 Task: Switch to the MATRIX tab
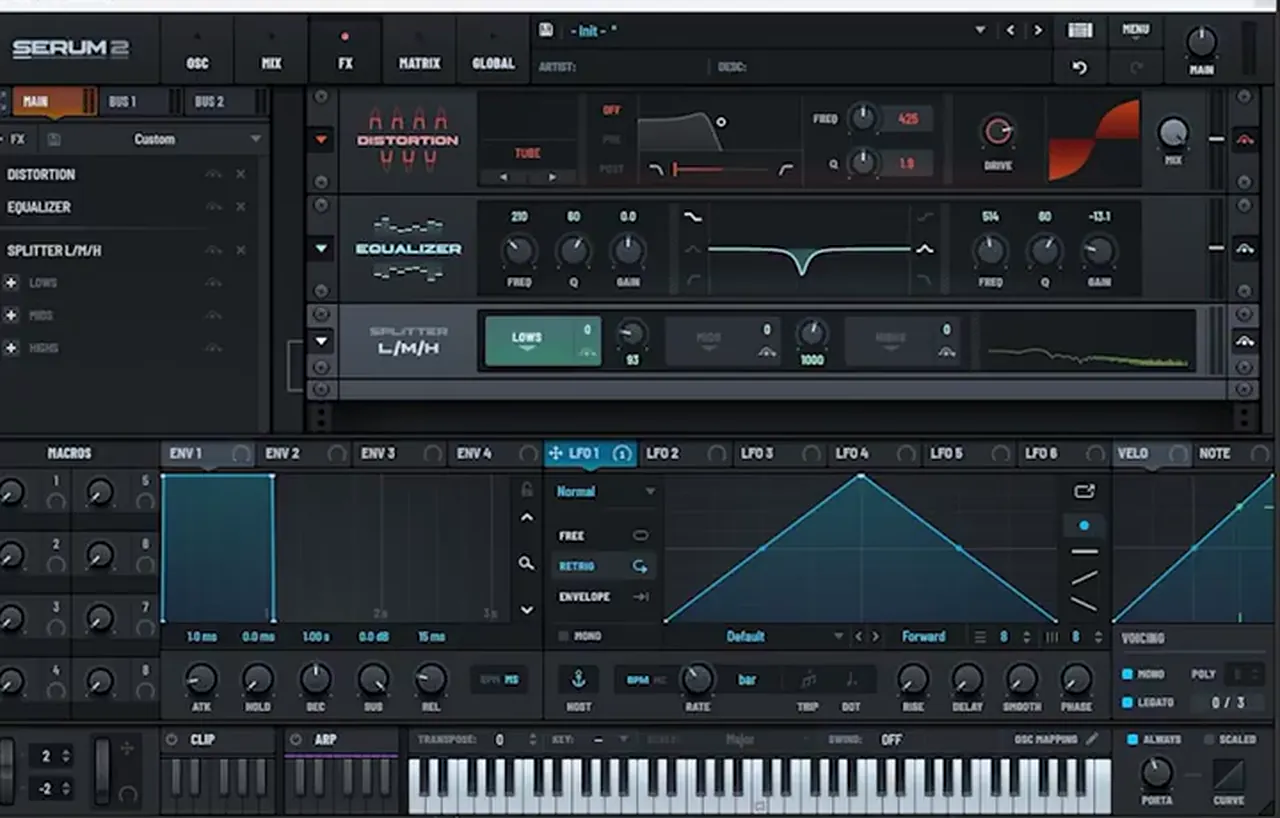coord(419,50)
